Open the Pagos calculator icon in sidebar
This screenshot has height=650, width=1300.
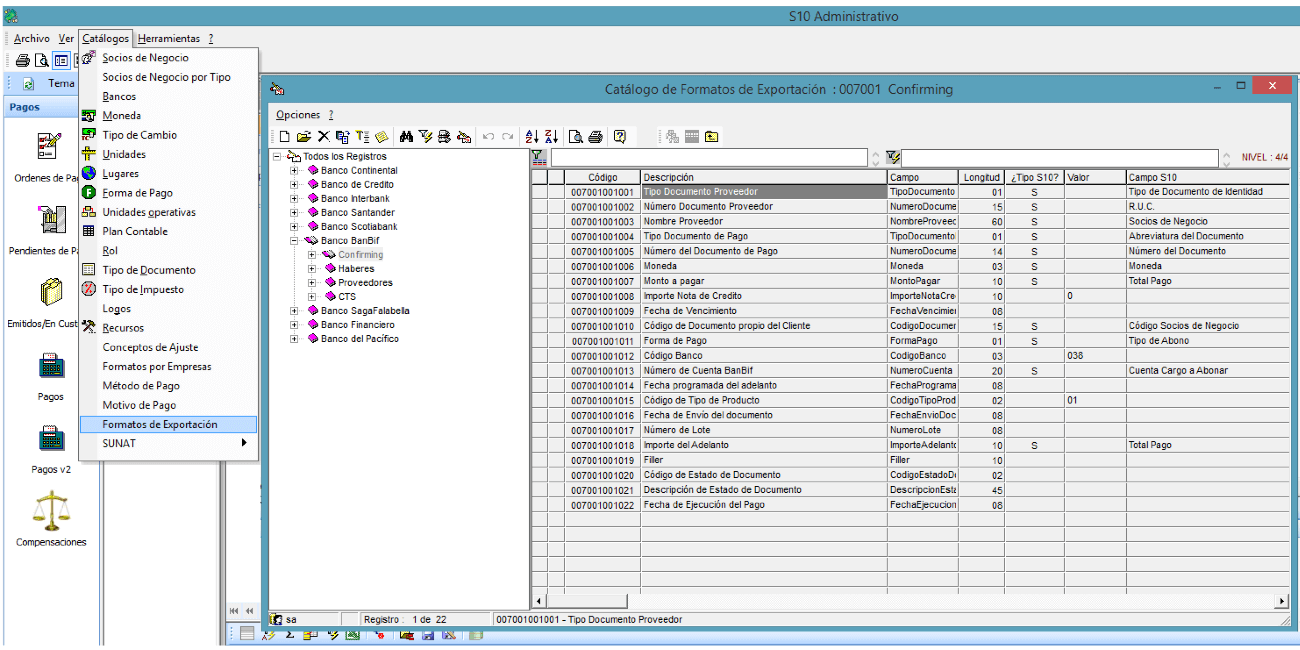(x=51, y=367)
